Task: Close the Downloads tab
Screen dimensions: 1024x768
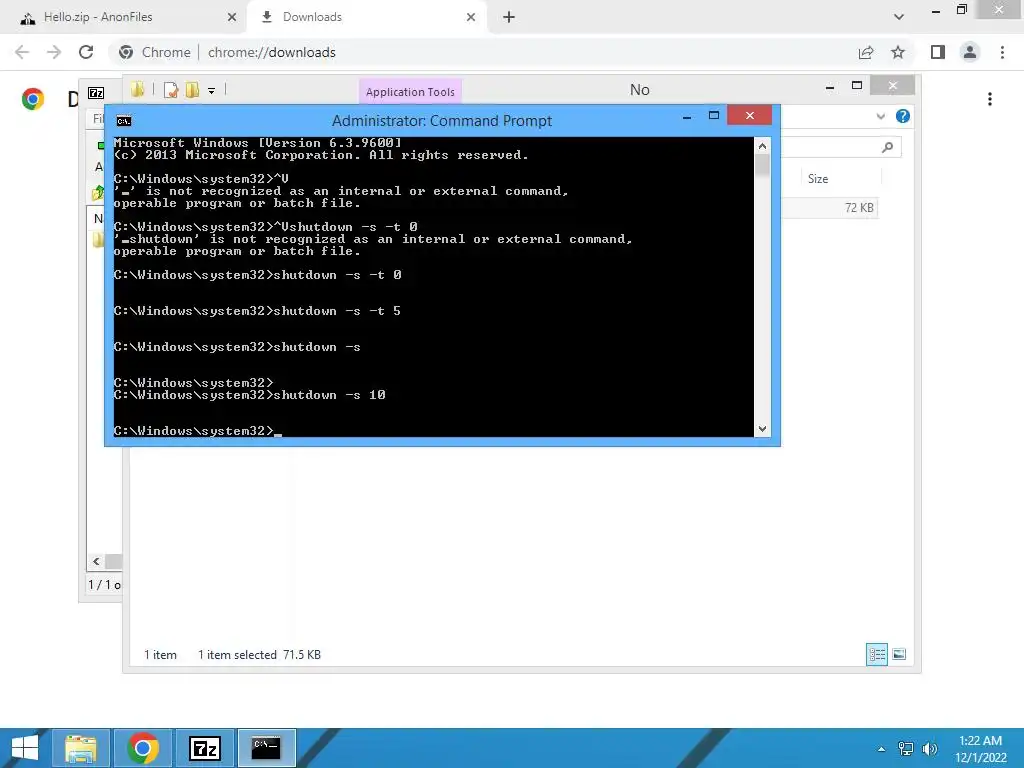Action: tap(471, 17)
